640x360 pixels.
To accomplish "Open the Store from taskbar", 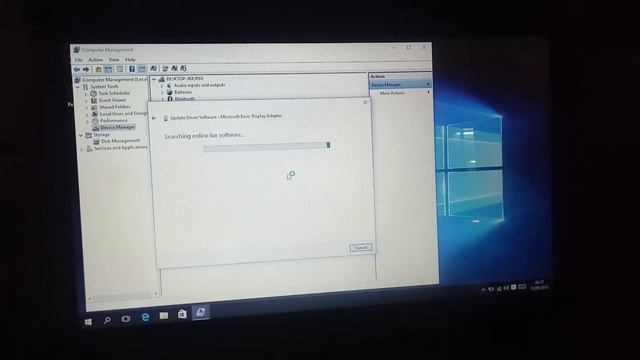I will pos(182,313).
